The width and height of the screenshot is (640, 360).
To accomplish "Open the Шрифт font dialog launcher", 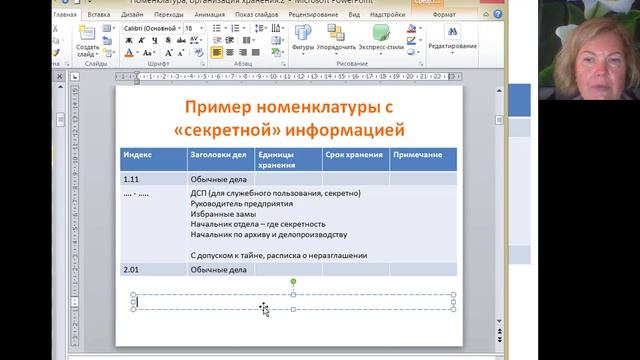I will 202,64.
